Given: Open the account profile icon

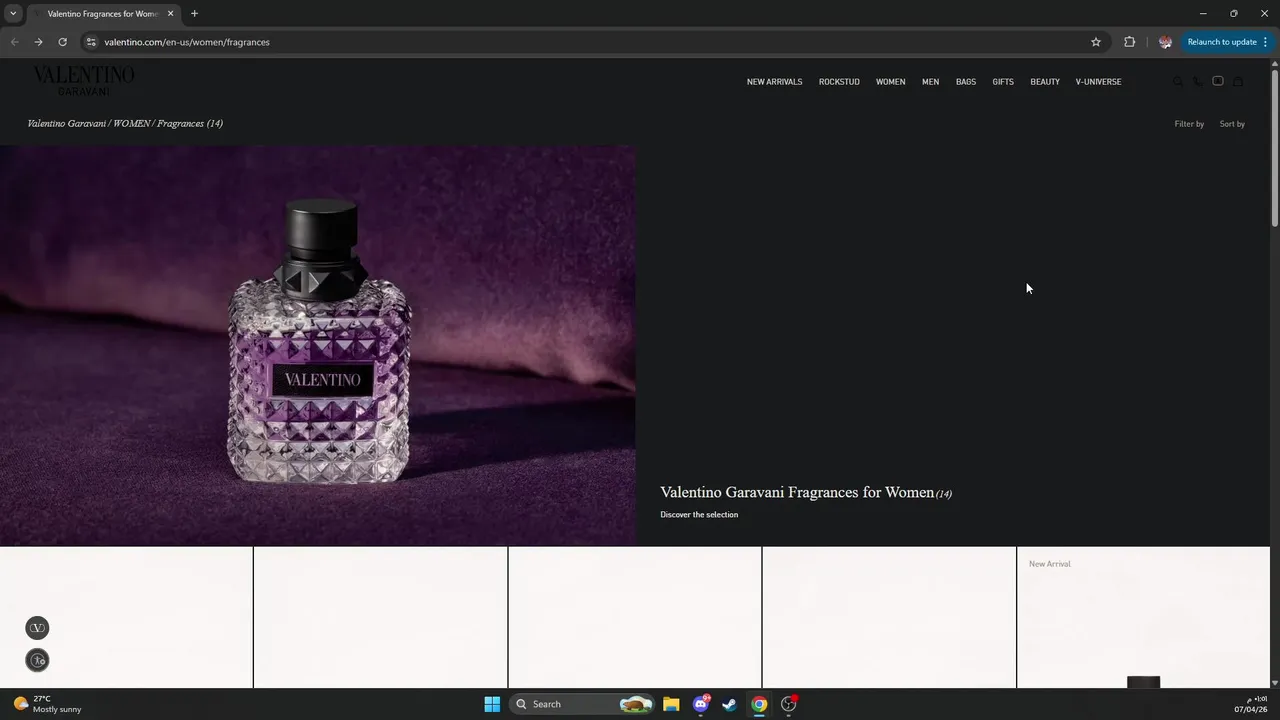Looking at the screenshot, I should pyautogui.click(x=1218, y=81).
